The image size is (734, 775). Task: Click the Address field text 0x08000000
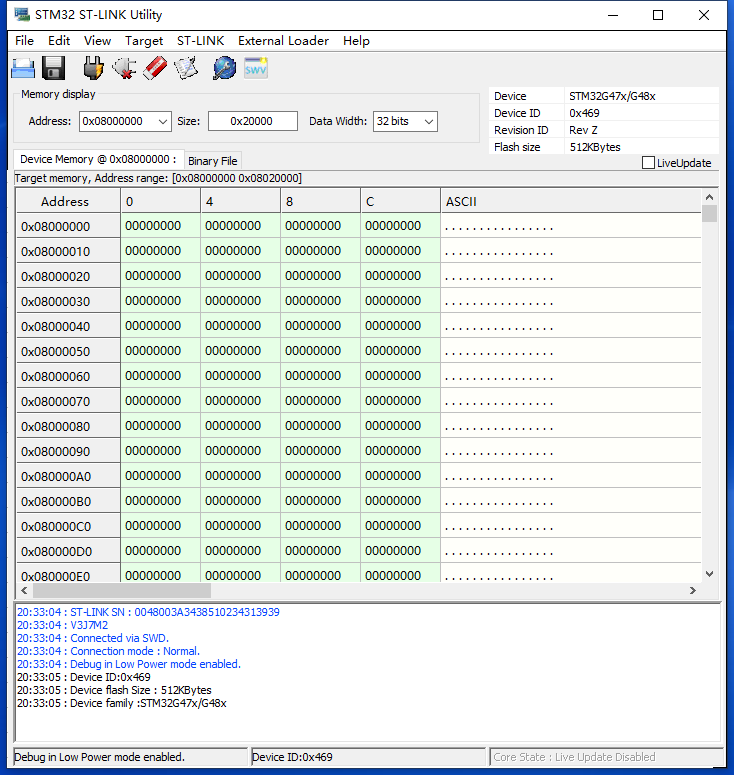112,121
